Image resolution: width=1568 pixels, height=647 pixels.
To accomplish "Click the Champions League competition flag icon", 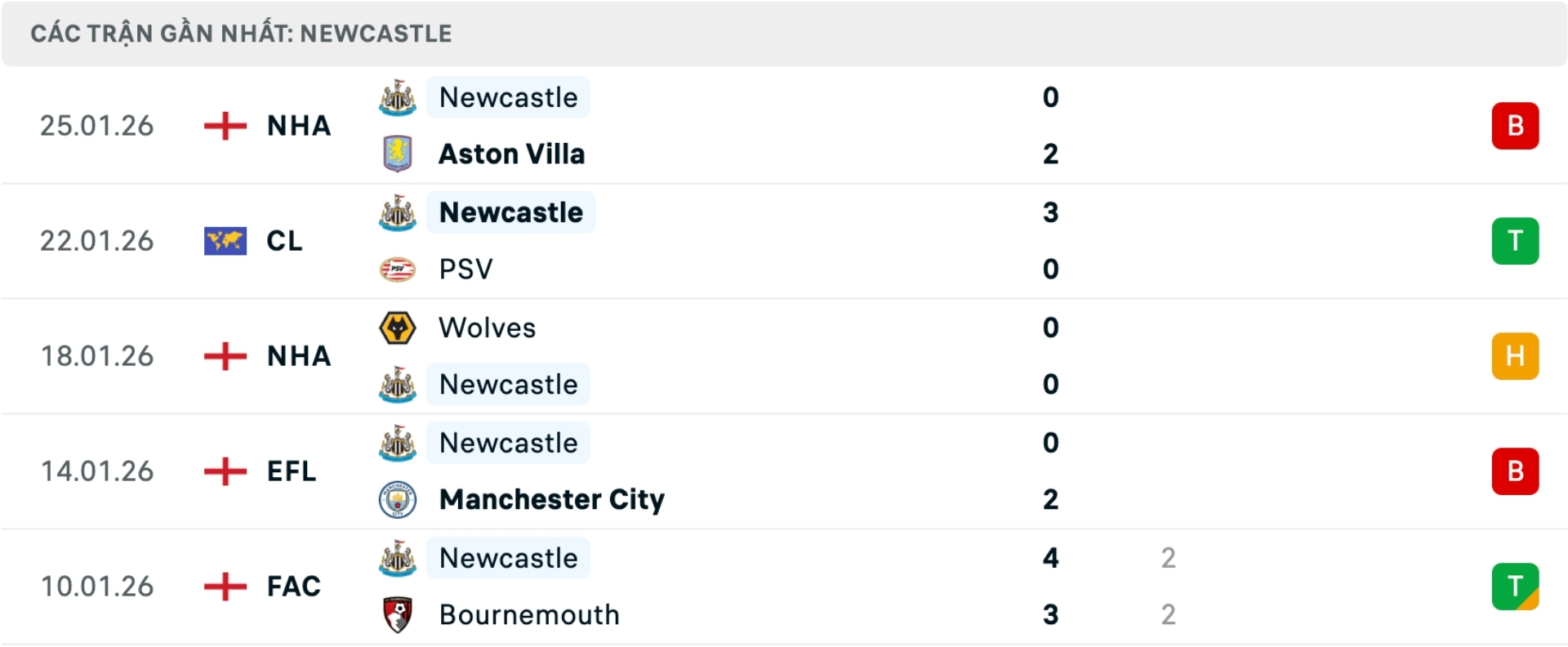I will click(x=225, y=241).
